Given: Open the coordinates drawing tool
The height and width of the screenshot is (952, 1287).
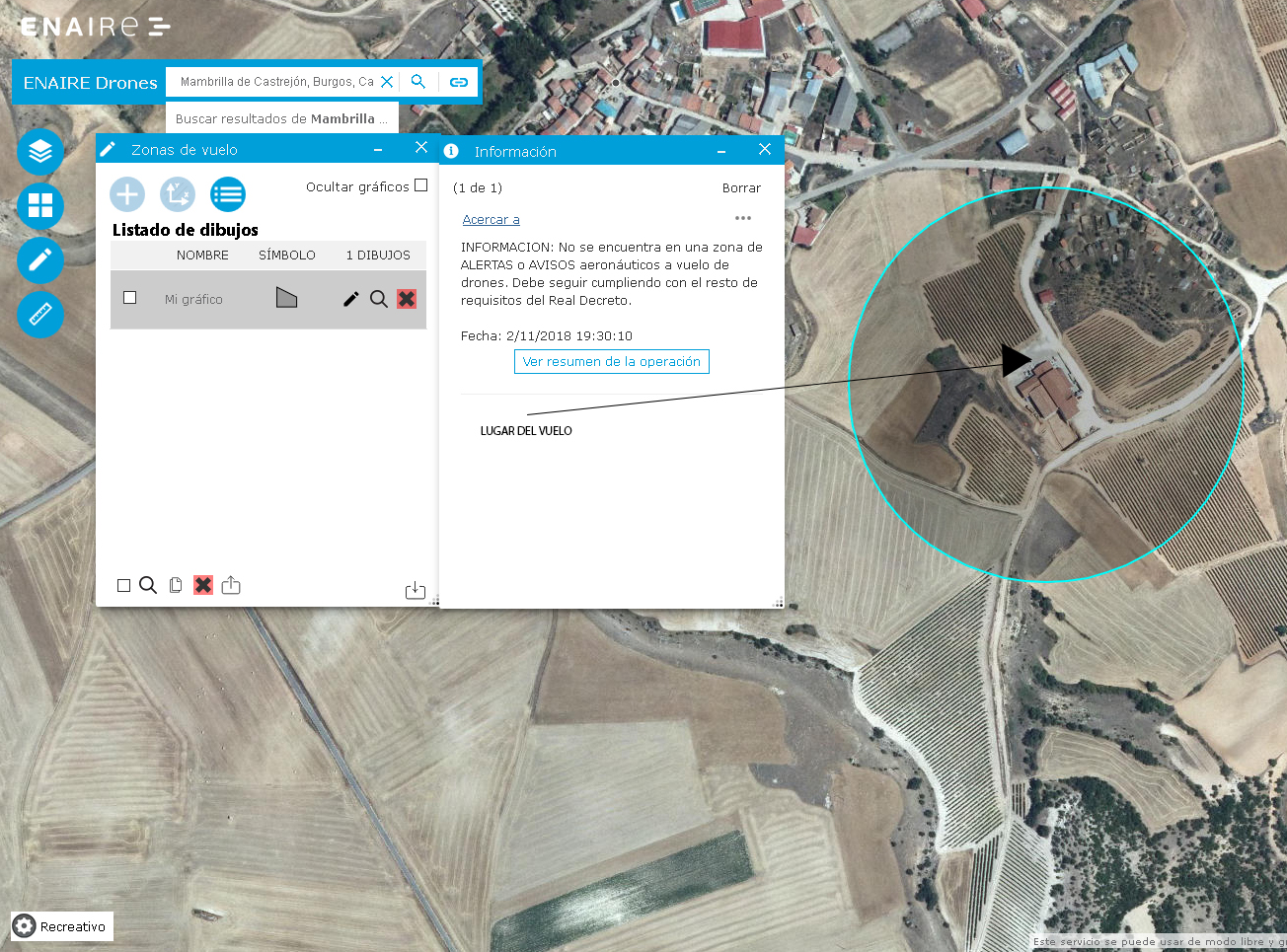Looking at the screenshot, I should [x=178, y=194].
